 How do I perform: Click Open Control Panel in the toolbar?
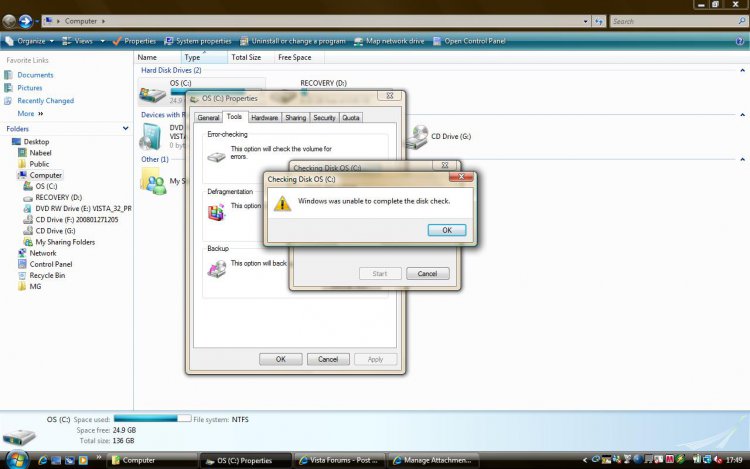coord(469,41)
